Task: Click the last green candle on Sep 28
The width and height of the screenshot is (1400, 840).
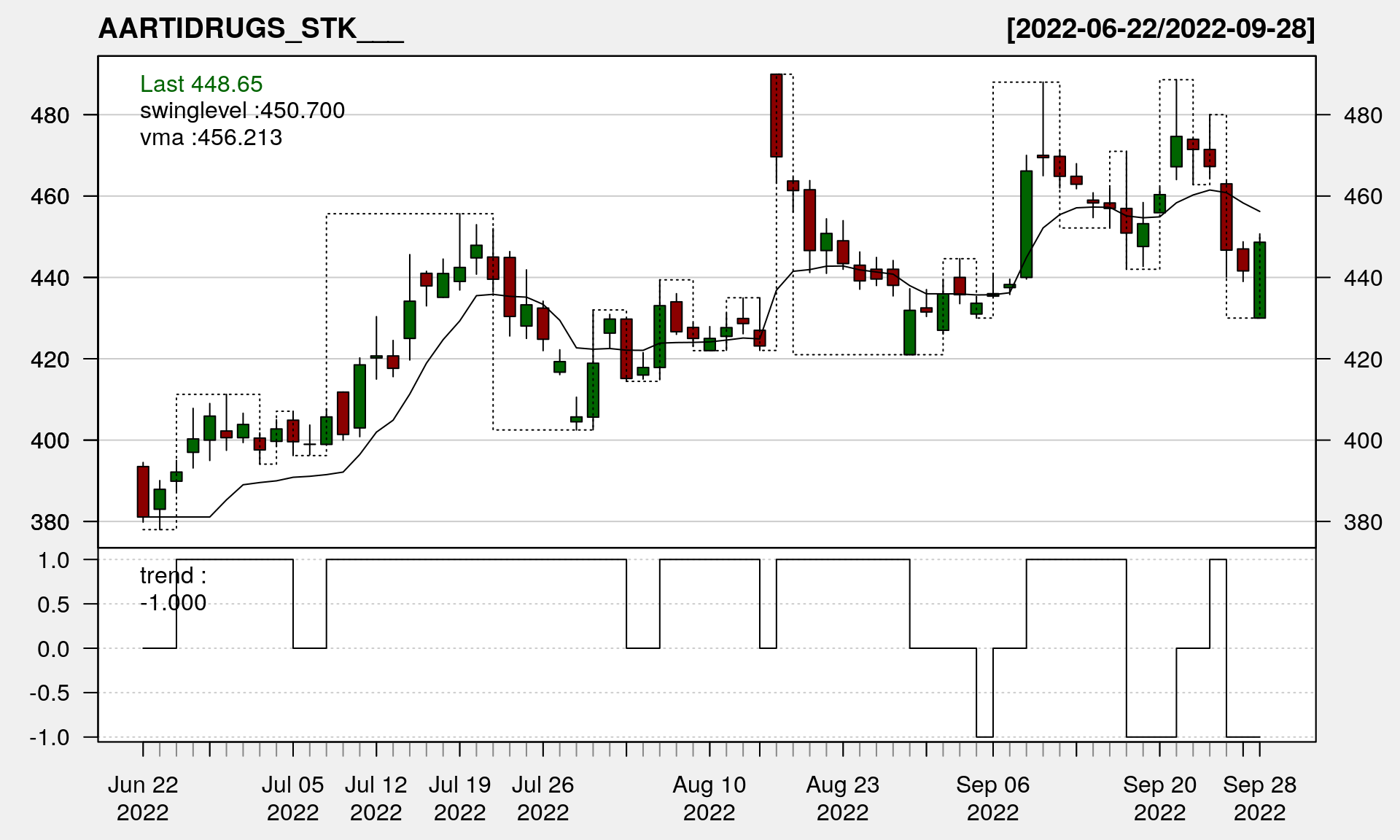Action: [1259, 280]
